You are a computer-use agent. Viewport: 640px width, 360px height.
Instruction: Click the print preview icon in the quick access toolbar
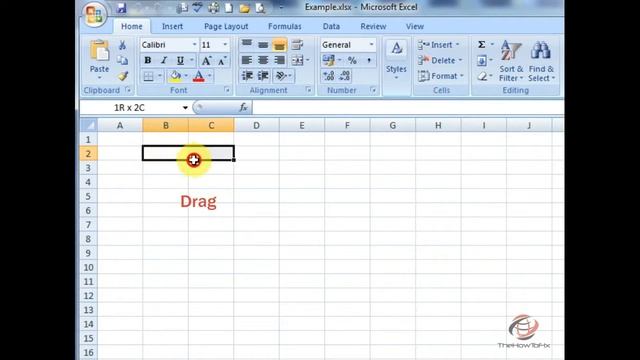pos(260,8)
